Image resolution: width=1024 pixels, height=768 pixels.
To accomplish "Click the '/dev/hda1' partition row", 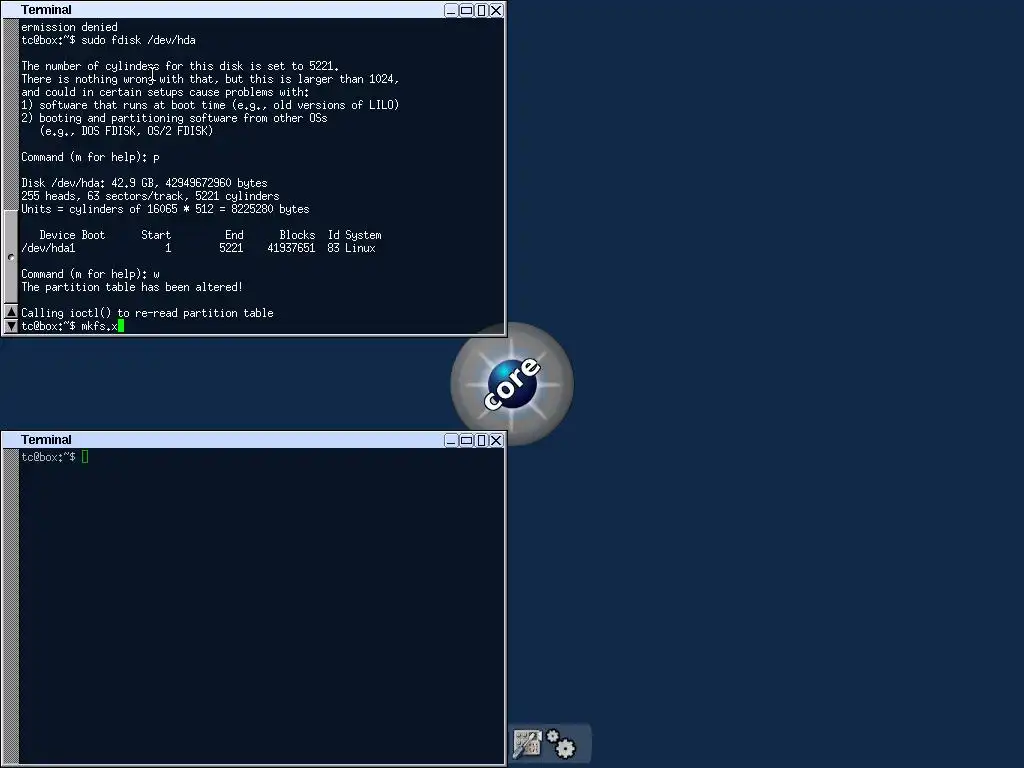I will pos(199,248).
